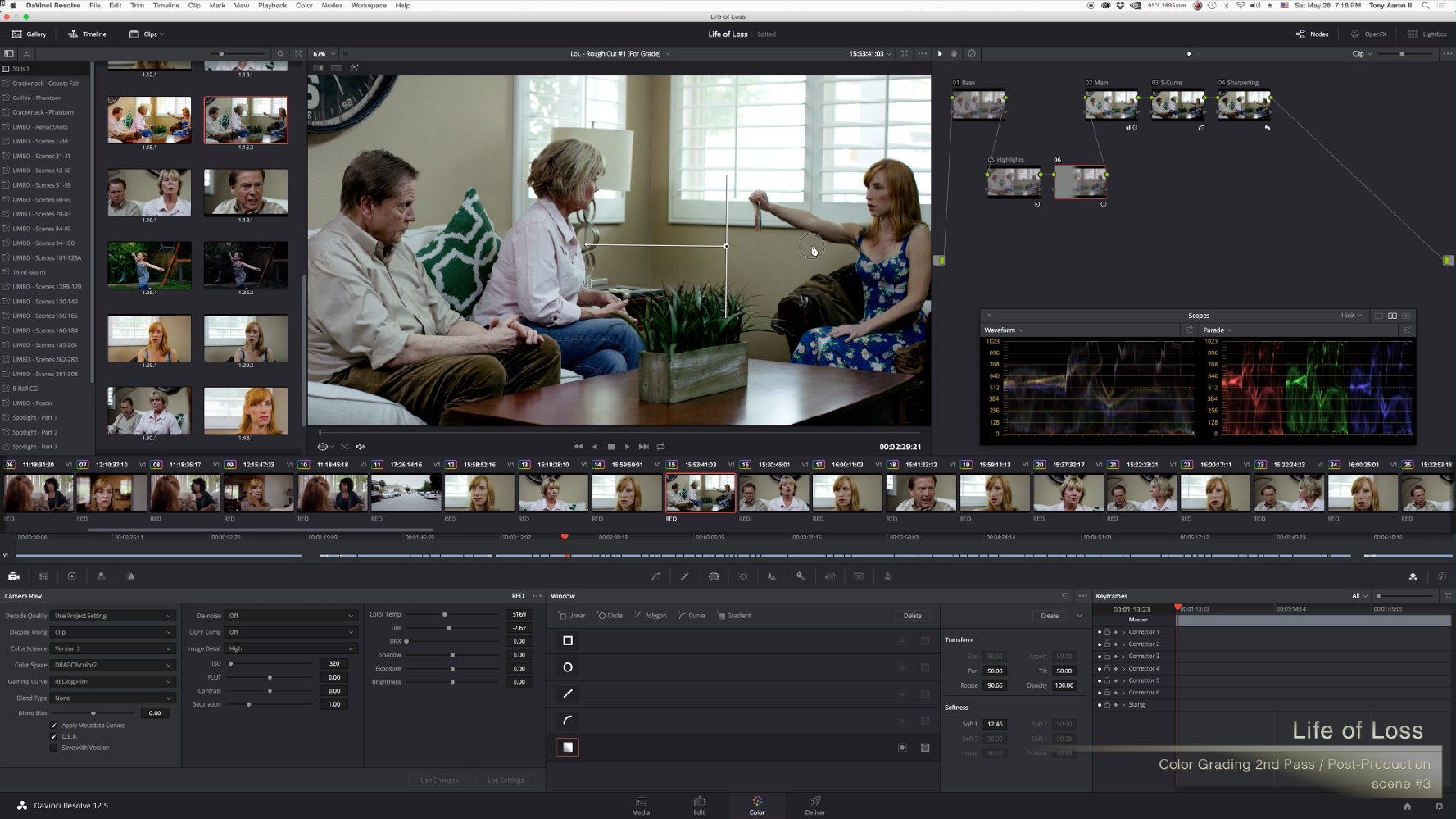Open the Workspace menu
This screenshot has height=819, width=1456.
[369, 5]
